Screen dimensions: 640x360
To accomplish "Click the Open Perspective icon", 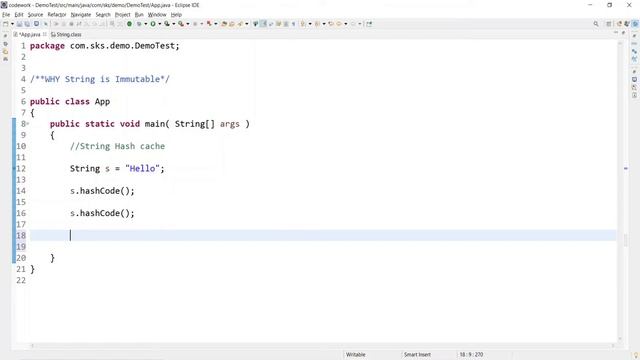I will [609, 24].
